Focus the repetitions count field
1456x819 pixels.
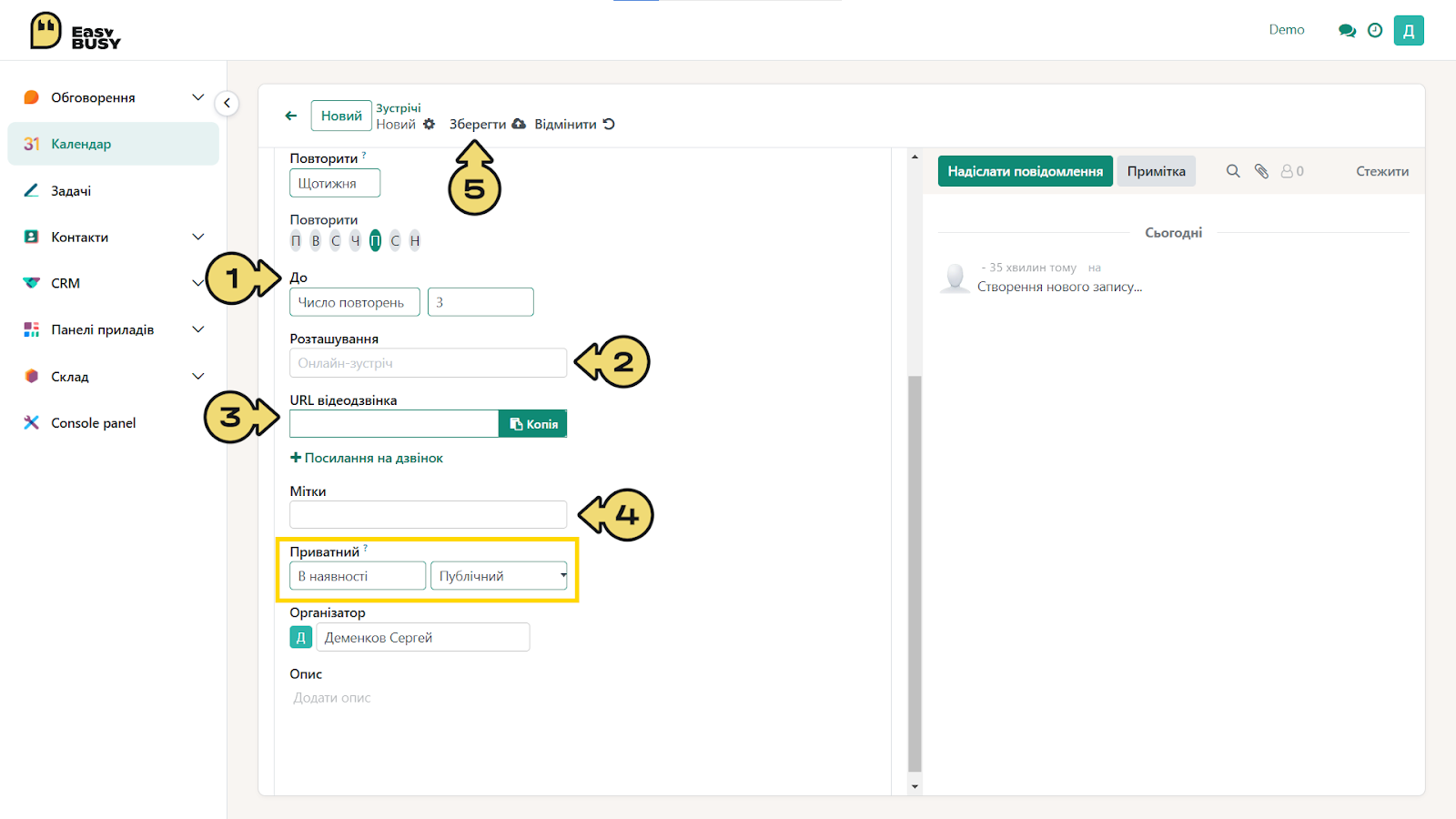[x=480, y=302]
